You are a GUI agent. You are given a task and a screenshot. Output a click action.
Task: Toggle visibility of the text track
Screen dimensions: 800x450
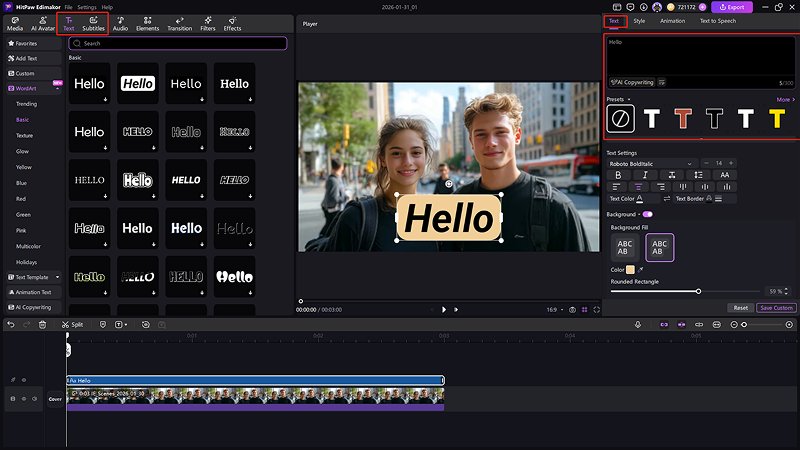point(23,380)
